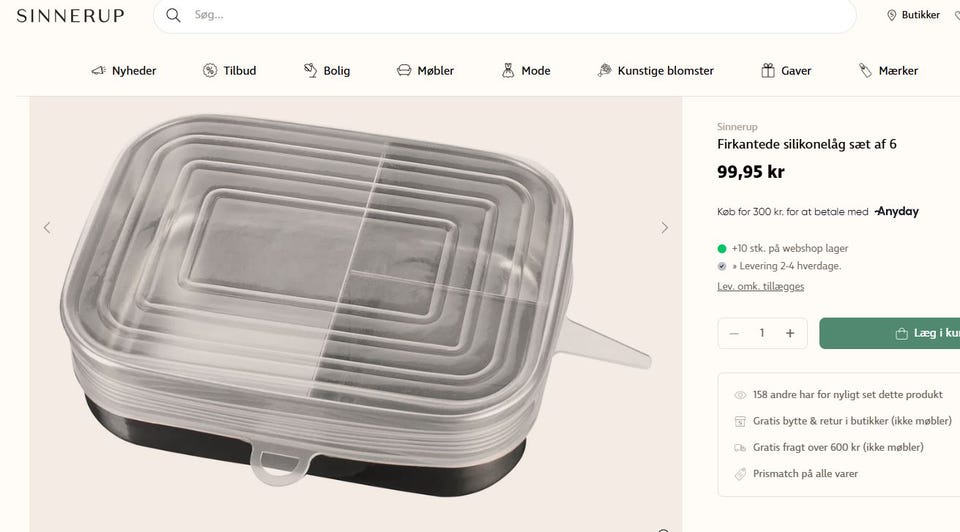Show the next product image

tap(664, 228)
